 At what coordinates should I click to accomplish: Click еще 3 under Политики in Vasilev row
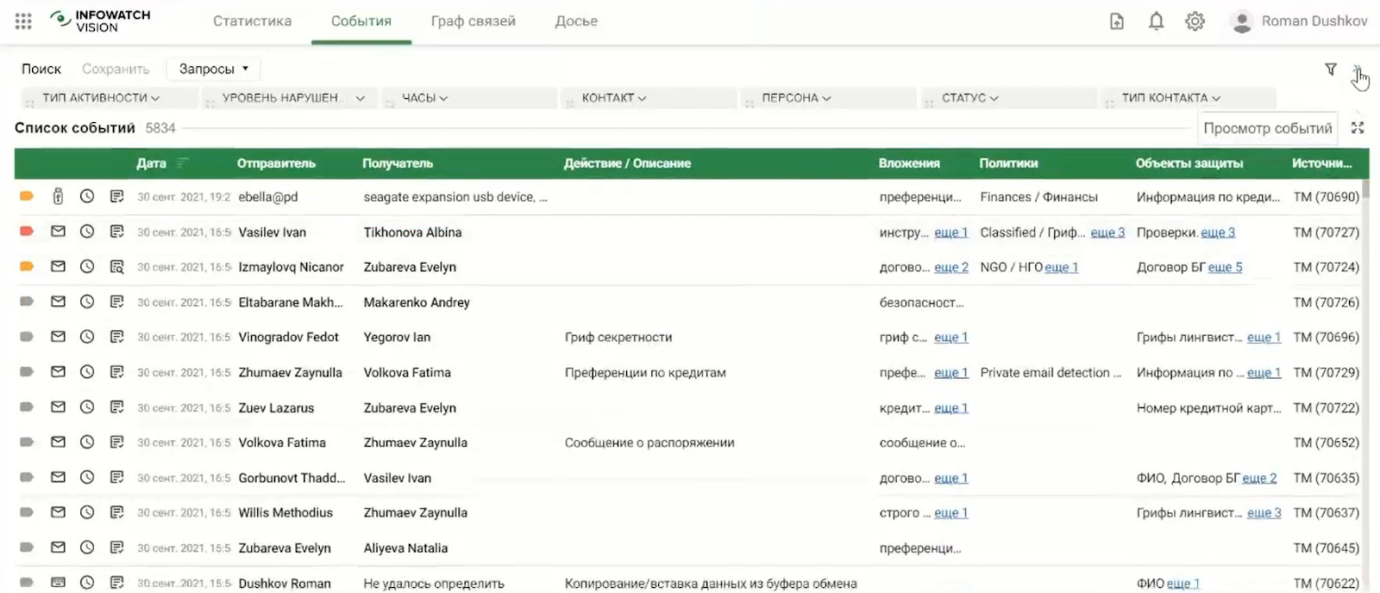pyautogui.click(x=1107, y=232)
